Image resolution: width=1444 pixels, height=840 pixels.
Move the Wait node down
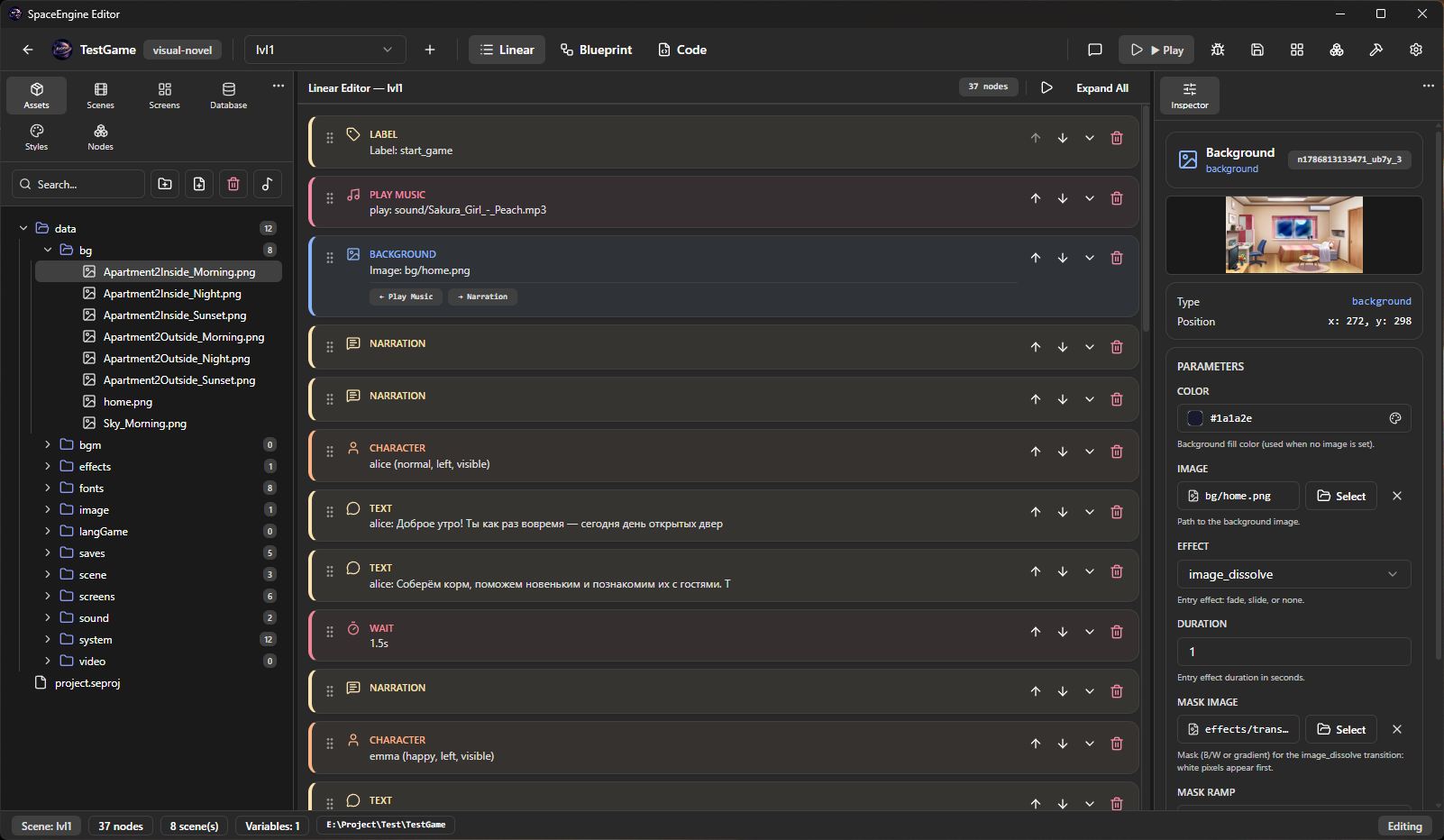pyautogui.click(x=1063, y=632)
